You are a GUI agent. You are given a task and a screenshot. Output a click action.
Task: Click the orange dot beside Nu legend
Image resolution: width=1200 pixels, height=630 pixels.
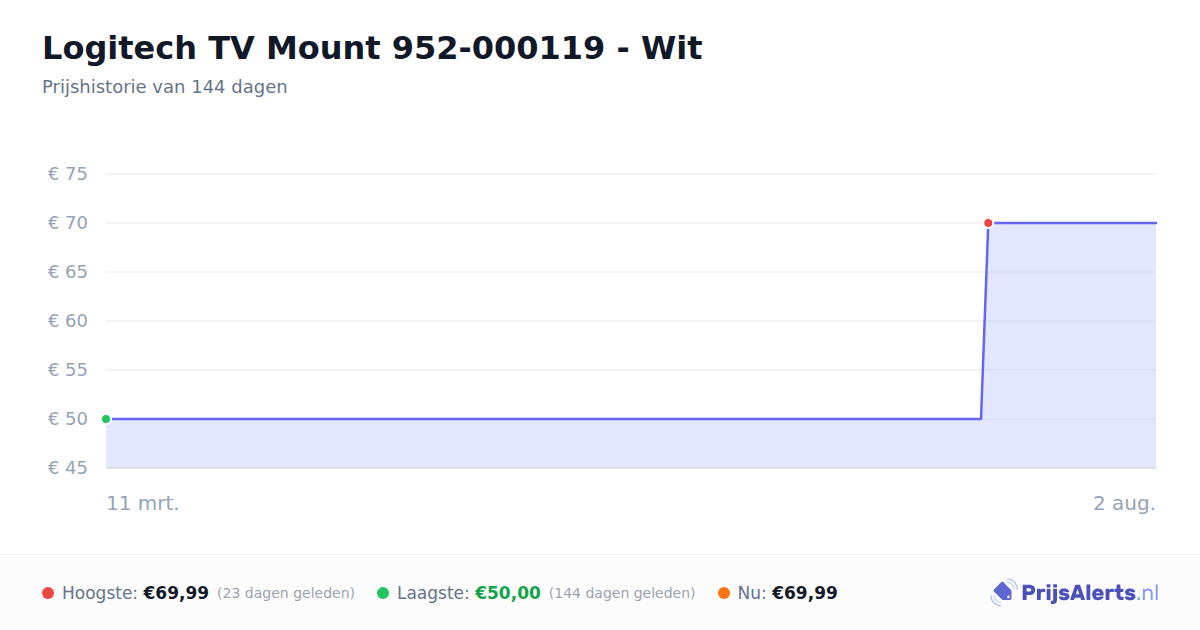pos(724,593)
